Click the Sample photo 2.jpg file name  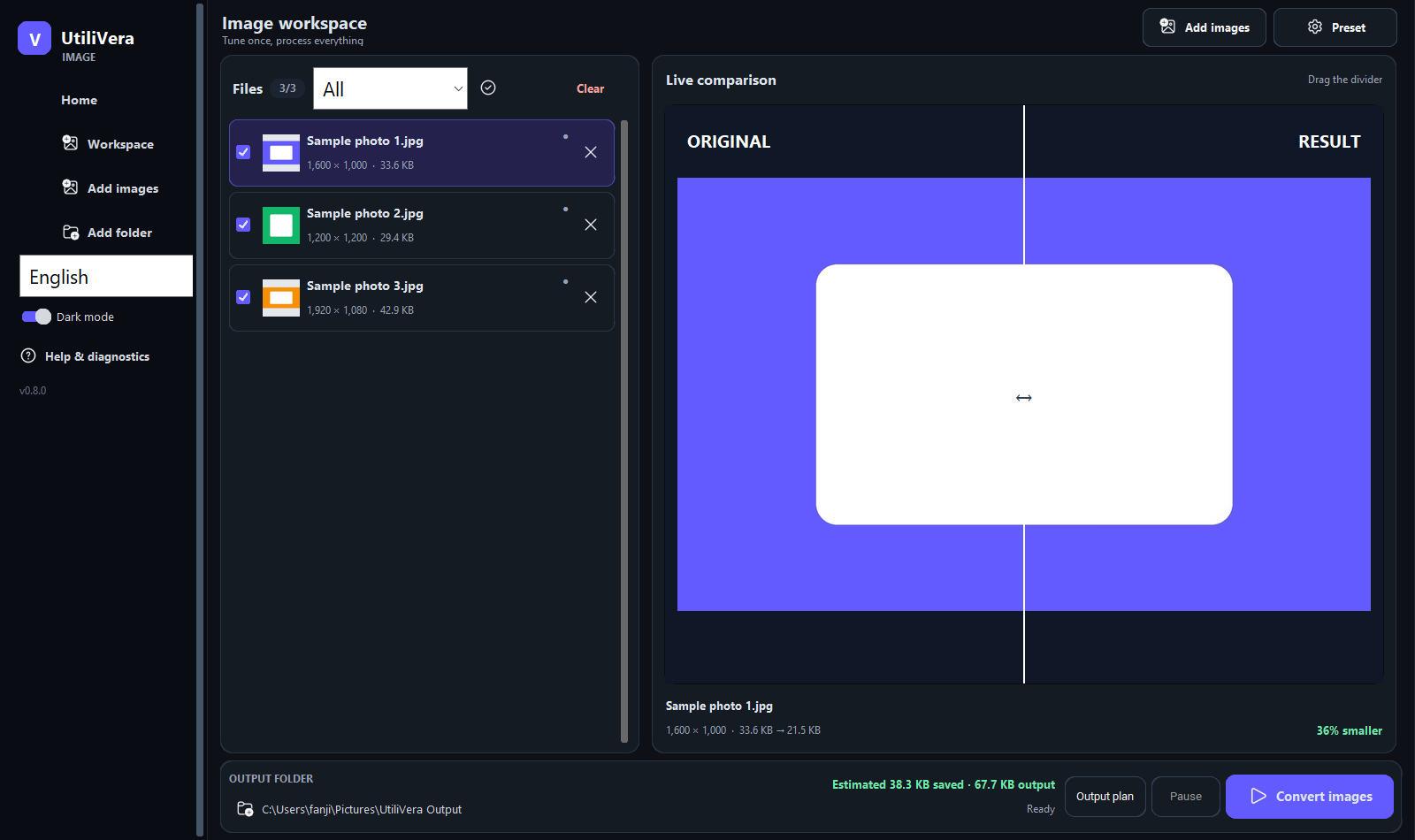[x=364, y=213]
